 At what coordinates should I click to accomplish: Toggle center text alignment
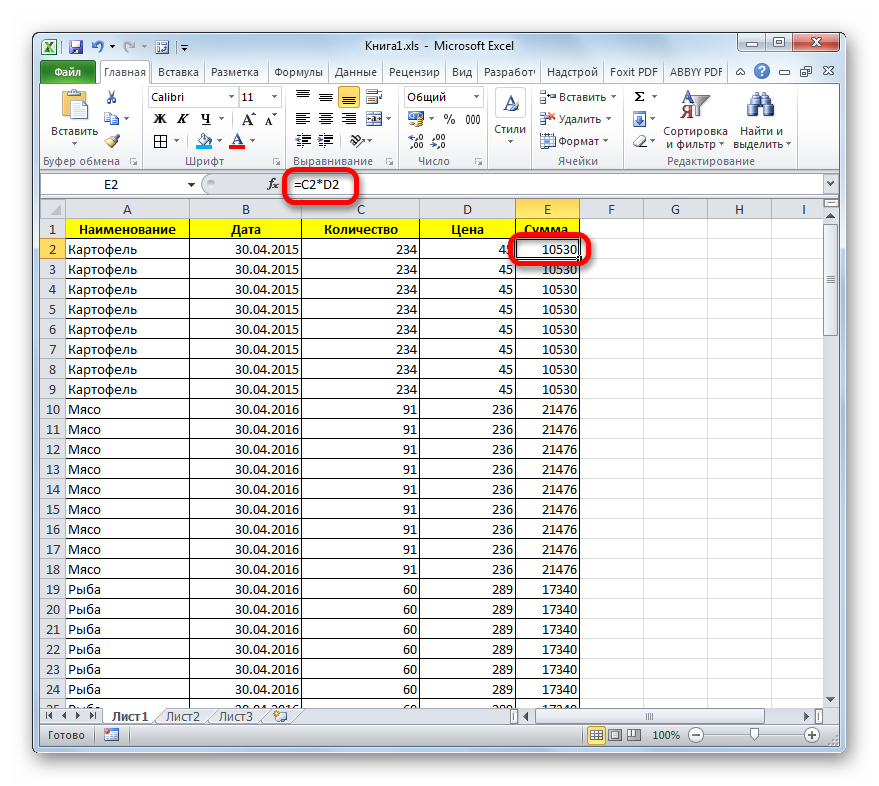(326, 119)
